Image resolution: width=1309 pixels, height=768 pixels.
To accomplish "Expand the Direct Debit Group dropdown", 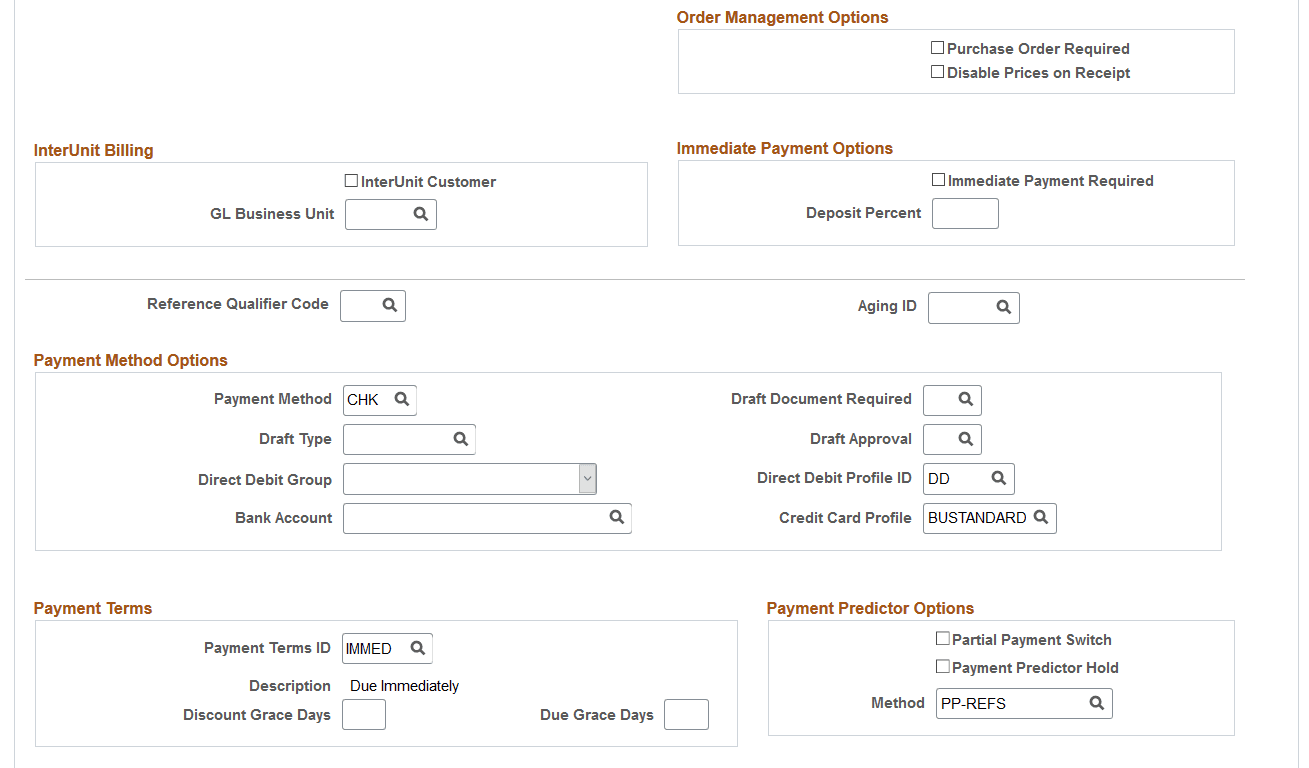I will coord(588,479).
